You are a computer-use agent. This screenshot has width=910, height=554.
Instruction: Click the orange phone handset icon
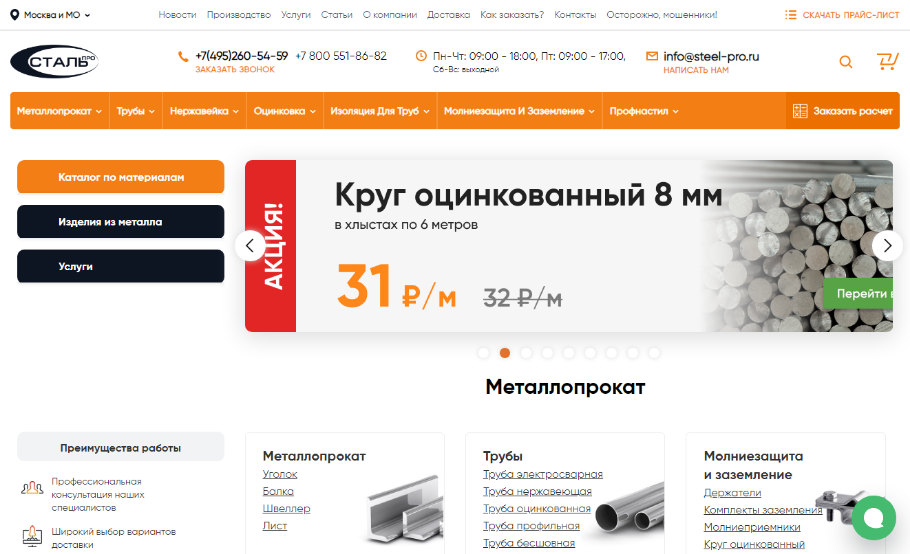(x=183, y=56)
